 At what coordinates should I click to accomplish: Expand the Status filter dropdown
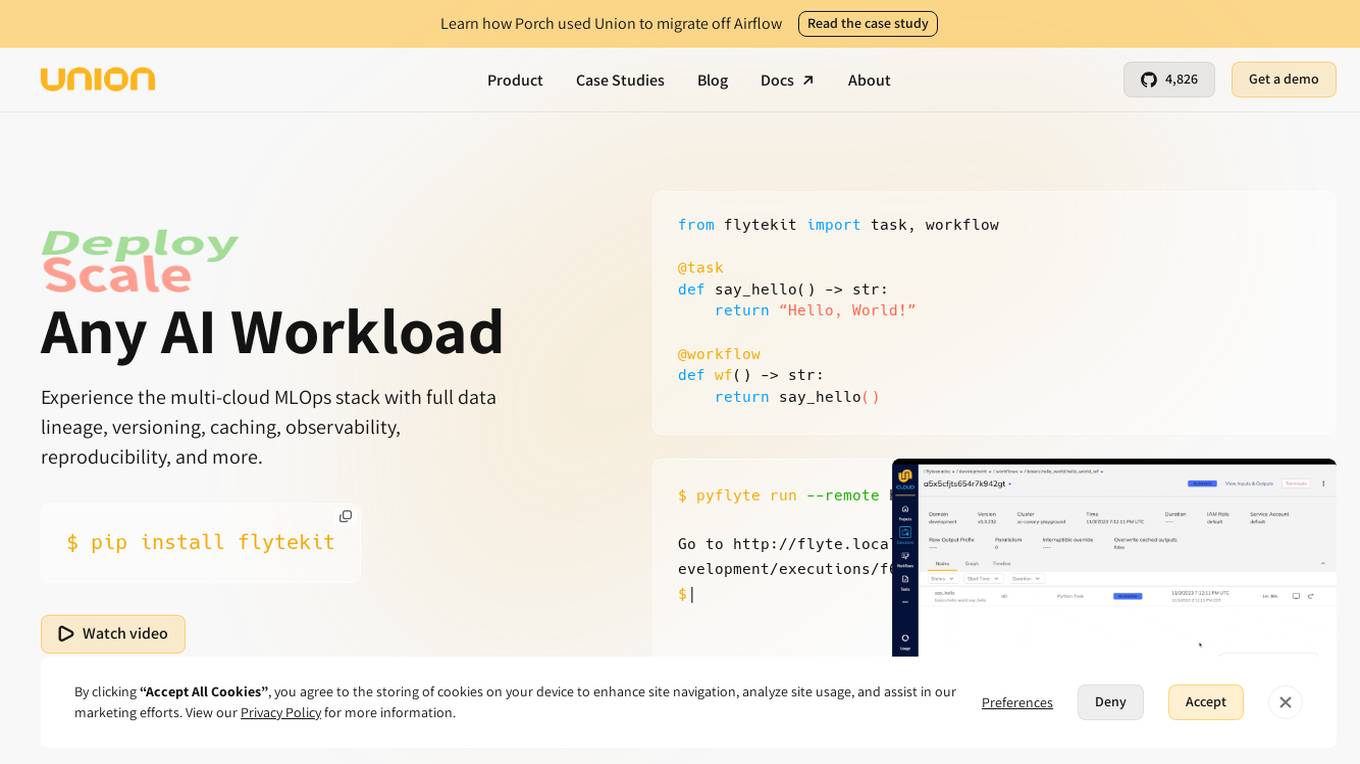[943, 579]
